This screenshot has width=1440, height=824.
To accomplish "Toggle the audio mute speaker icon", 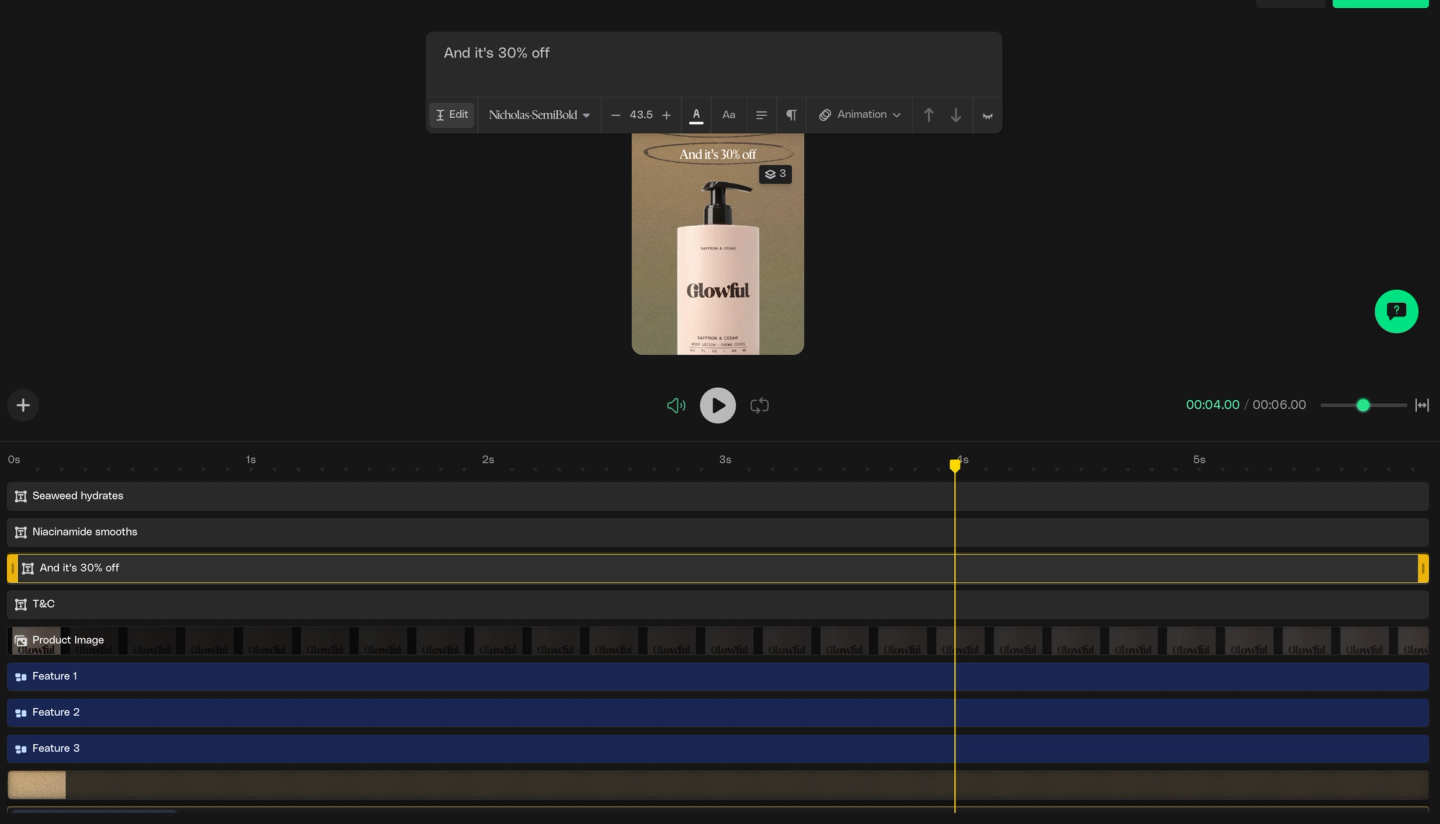I will click(676, 405).
